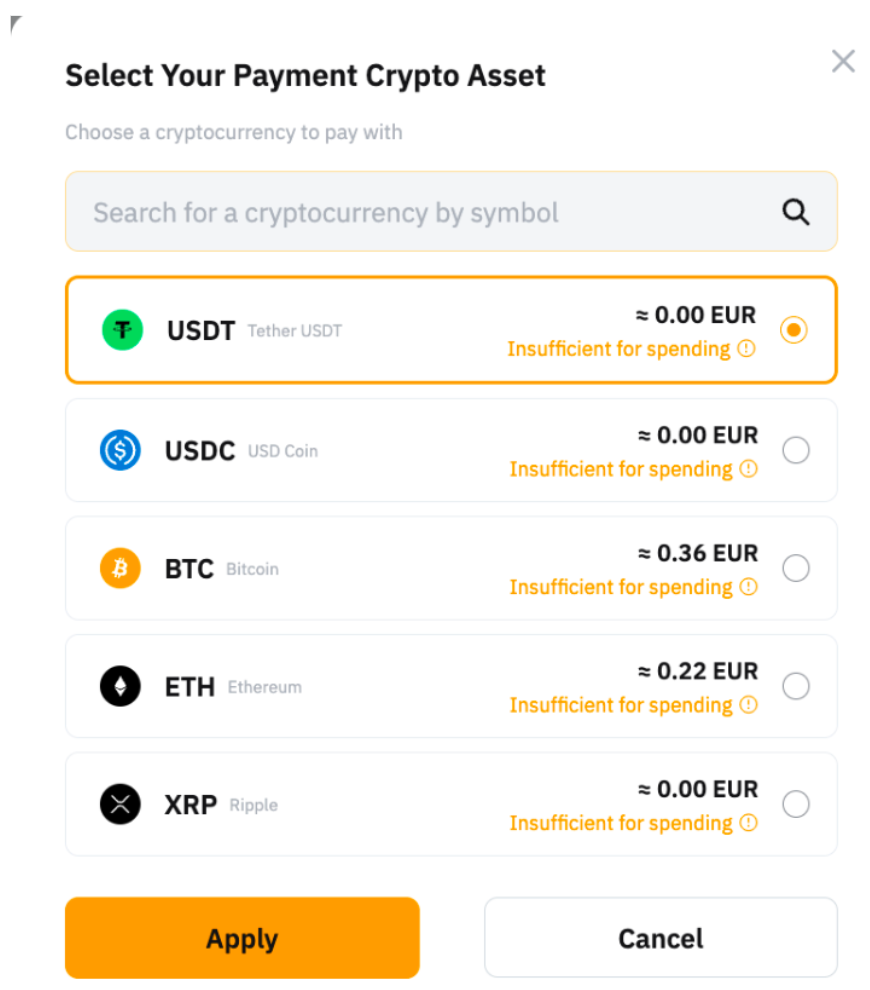
Task: Click the USDC coin icon
Action: coord(120,450)
